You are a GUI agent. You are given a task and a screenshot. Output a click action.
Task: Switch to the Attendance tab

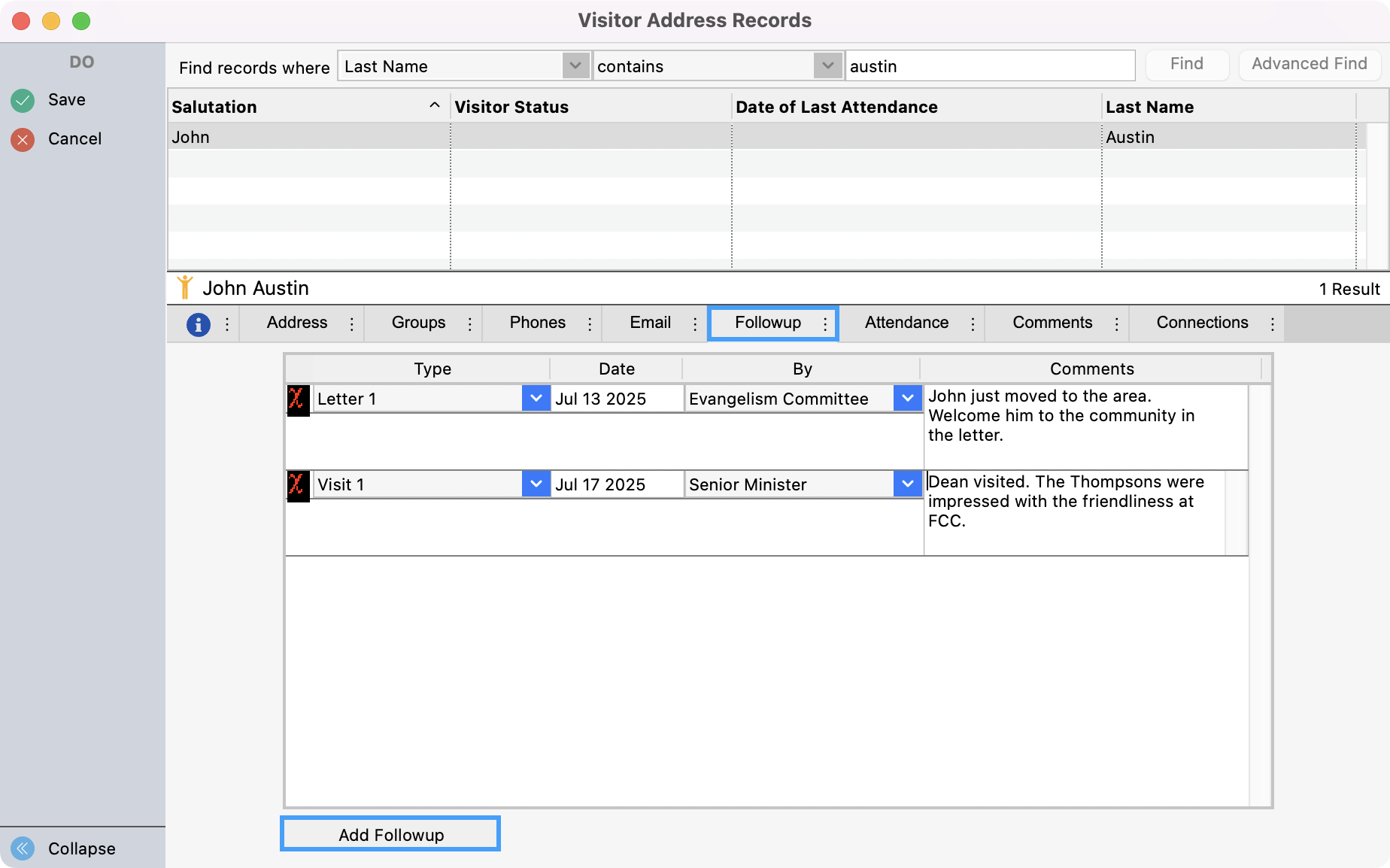(x=906, y=323)
